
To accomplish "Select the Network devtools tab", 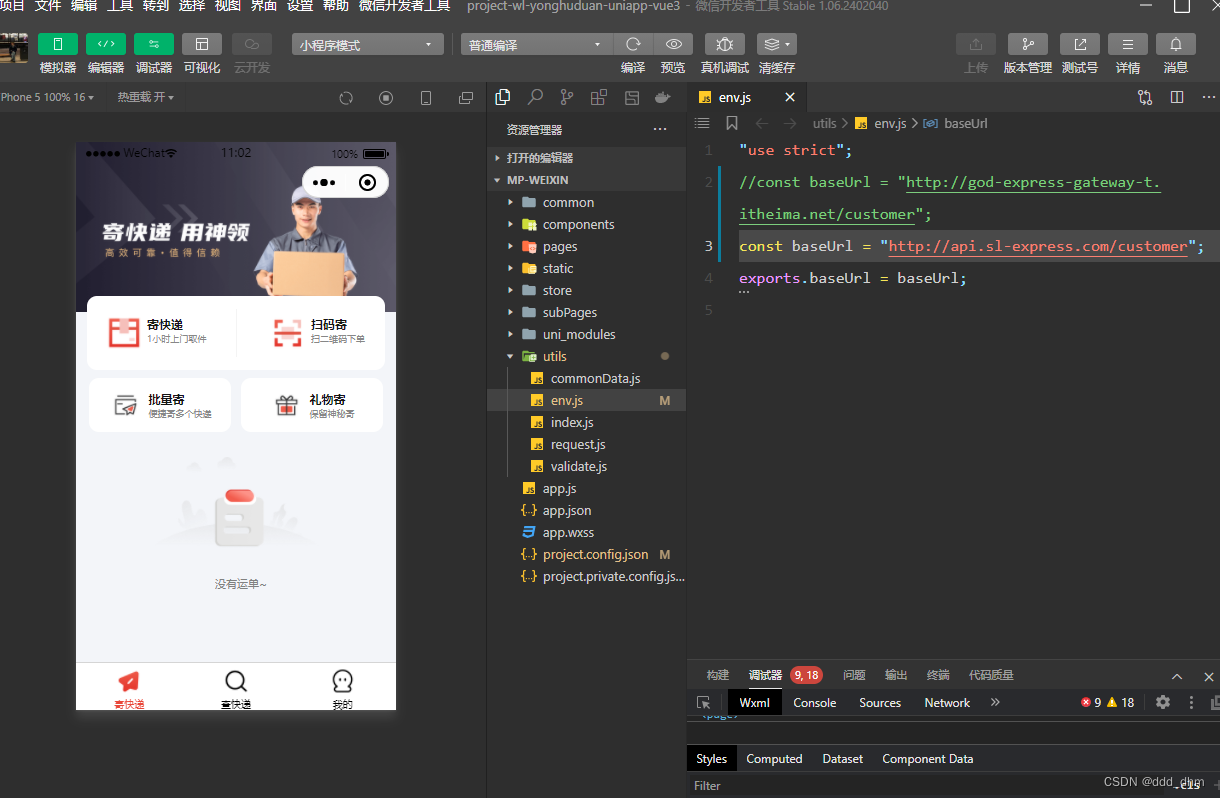I will point(947,703).
